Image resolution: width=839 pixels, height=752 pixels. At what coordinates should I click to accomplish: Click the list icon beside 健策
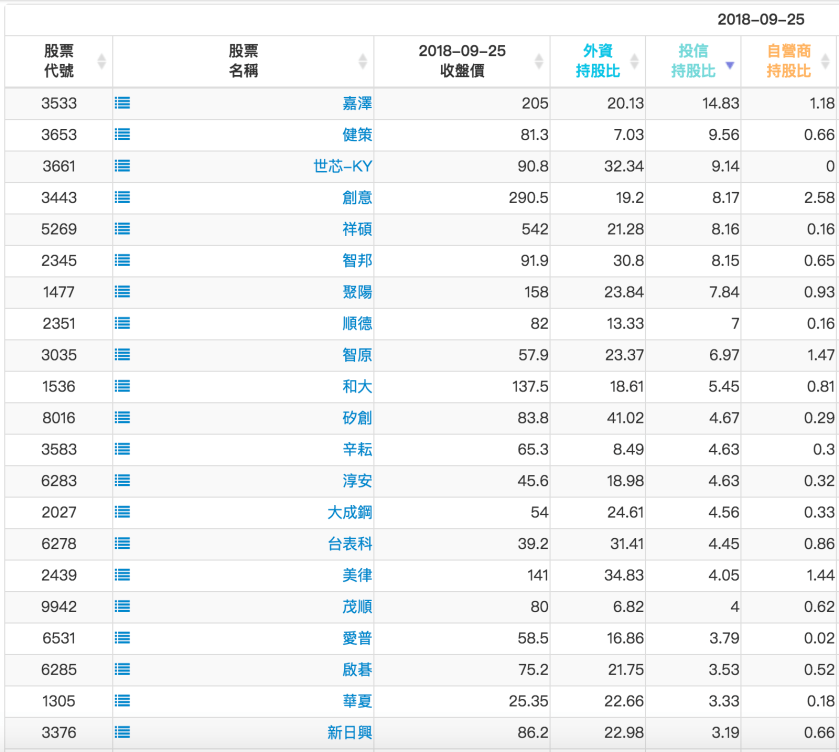click(x=122, y=134)
